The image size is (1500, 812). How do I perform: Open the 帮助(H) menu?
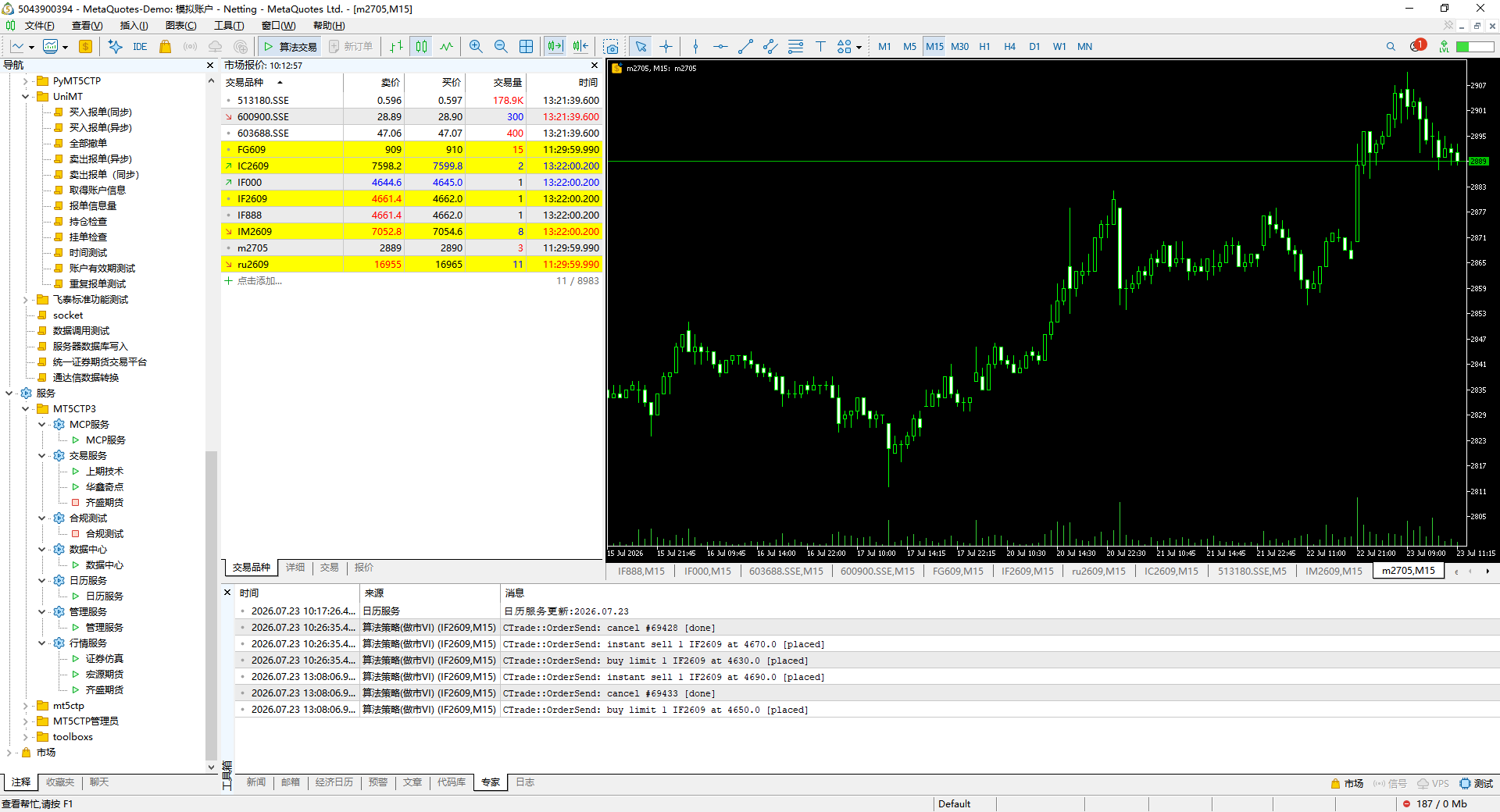point(329,26)
